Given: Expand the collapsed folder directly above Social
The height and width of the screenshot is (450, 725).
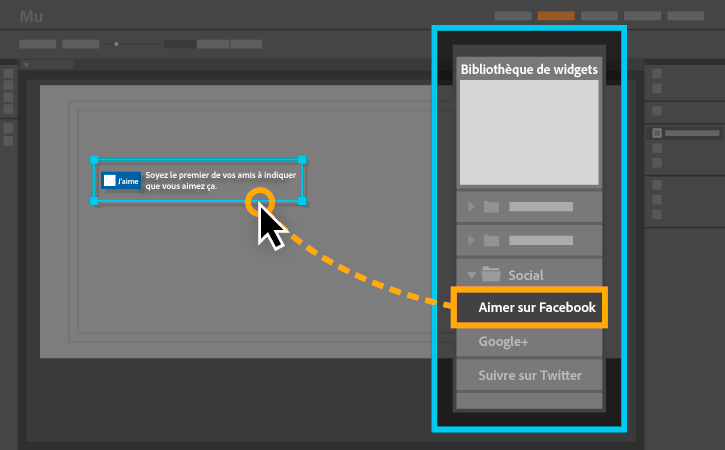Looking at the screenshot, I should point(471,240).
